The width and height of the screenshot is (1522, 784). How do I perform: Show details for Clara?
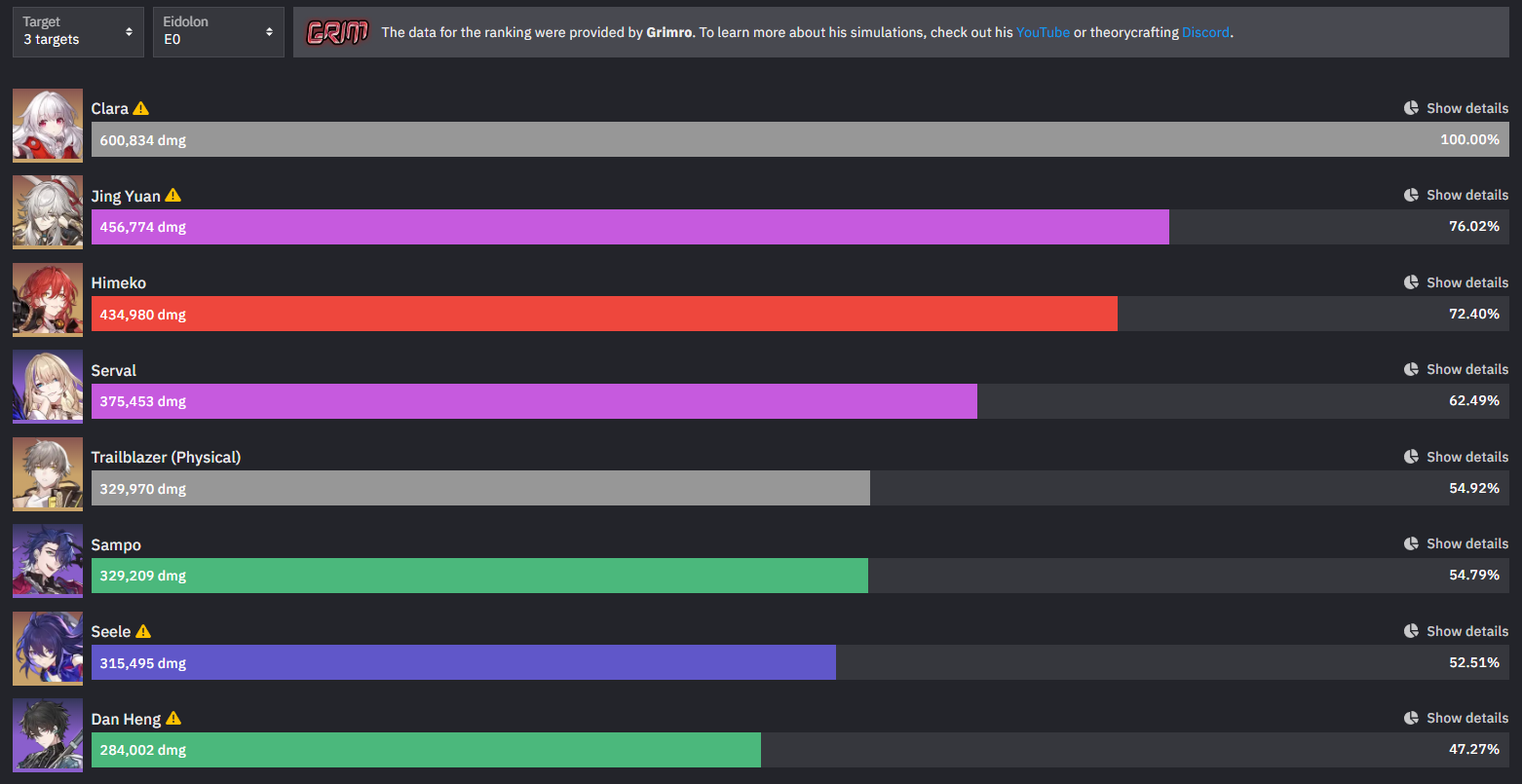tap(1456, 108)
